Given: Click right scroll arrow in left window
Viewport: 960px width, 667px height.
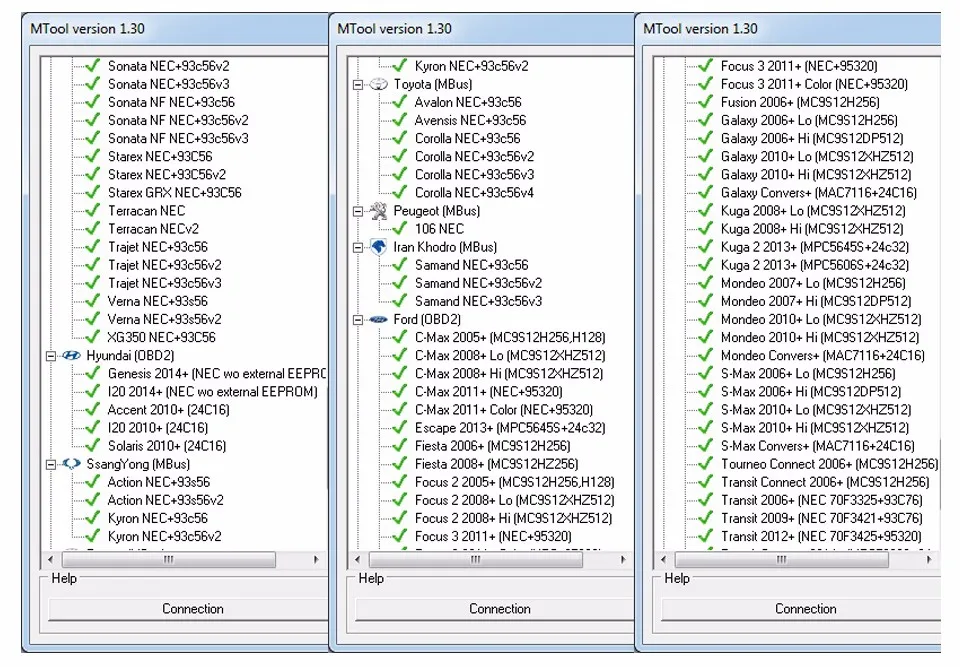Looking at the screenshot, I should [x=316, y=559].
